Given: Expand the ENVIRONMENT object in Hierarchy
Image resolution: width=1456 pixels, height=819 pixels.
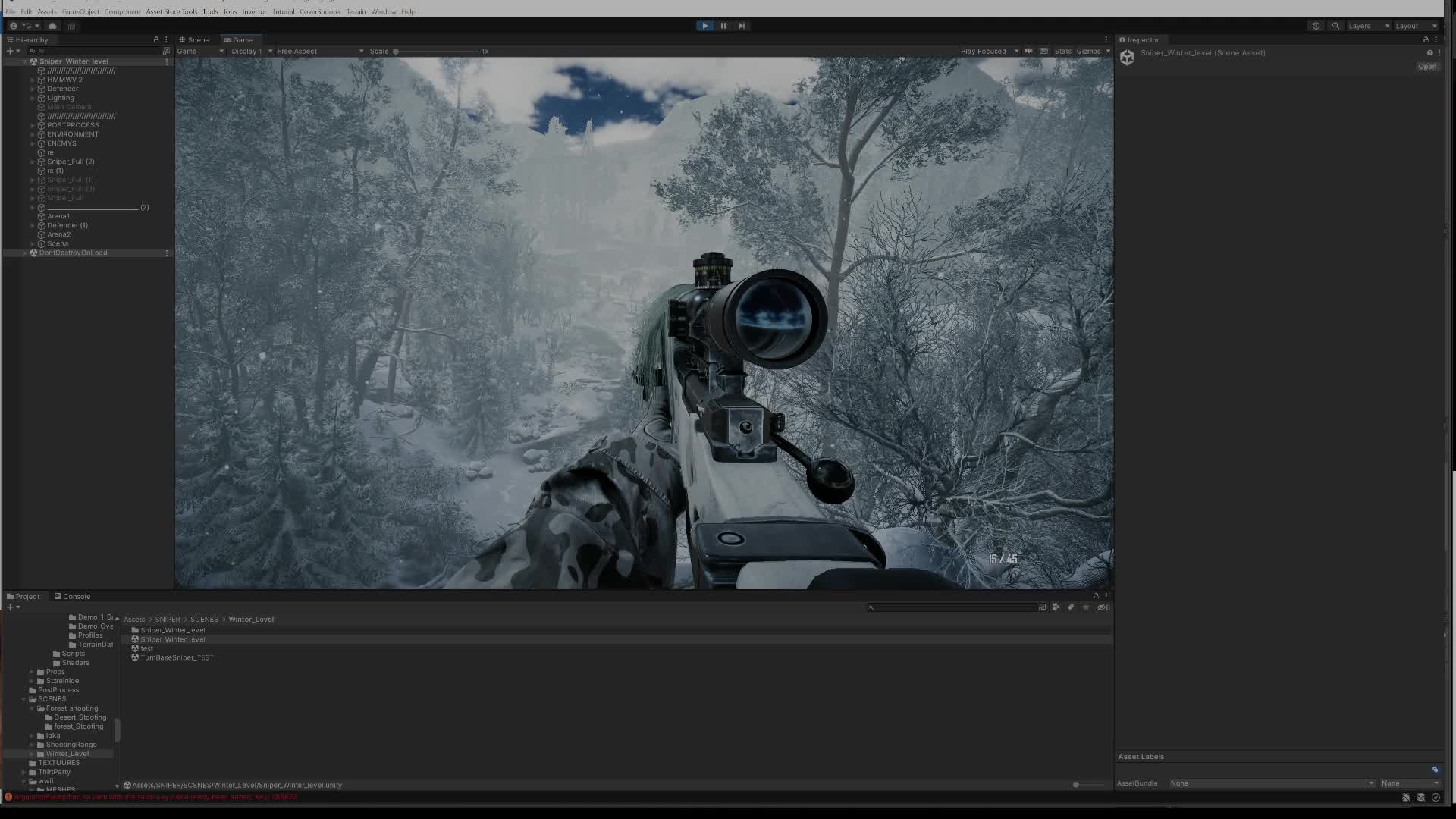Looking at the screenshot, I should 33,134.
